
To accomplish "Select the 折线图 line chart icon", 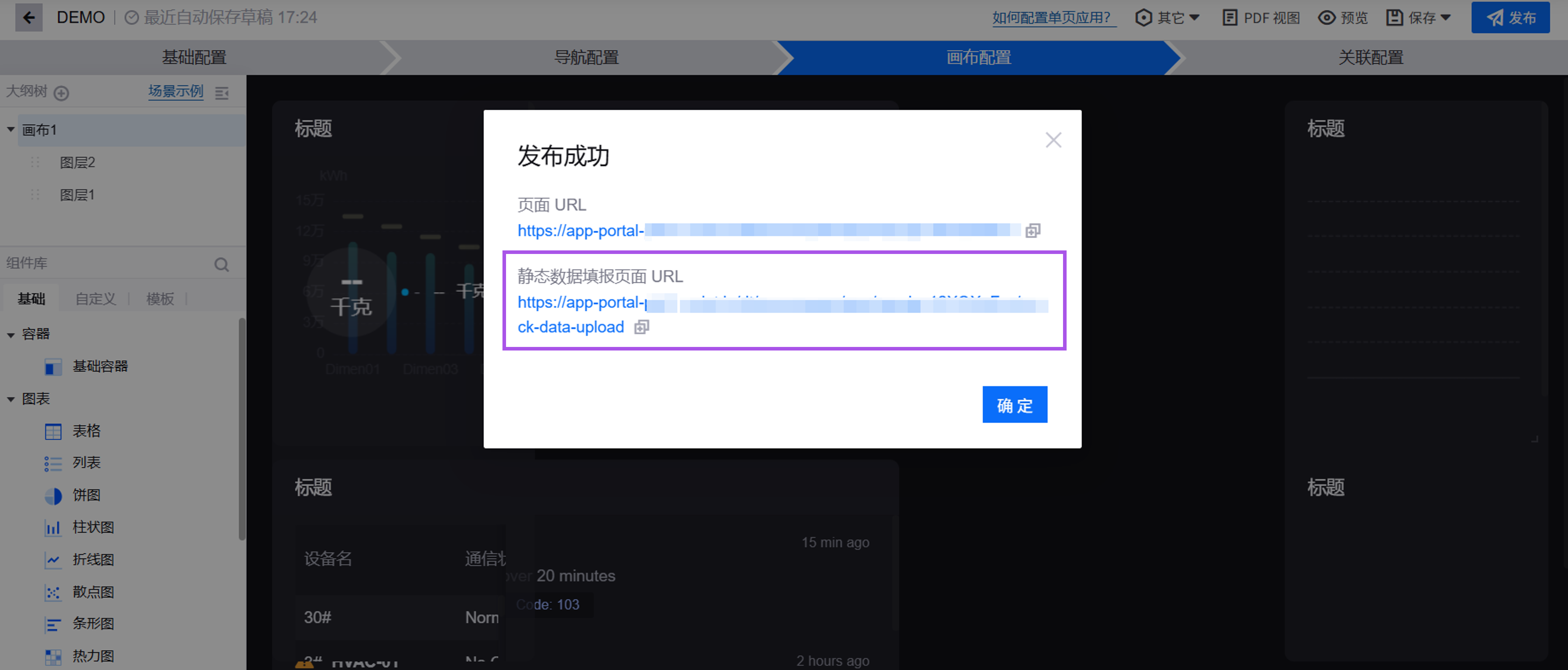I will click(x=53, y=559).
